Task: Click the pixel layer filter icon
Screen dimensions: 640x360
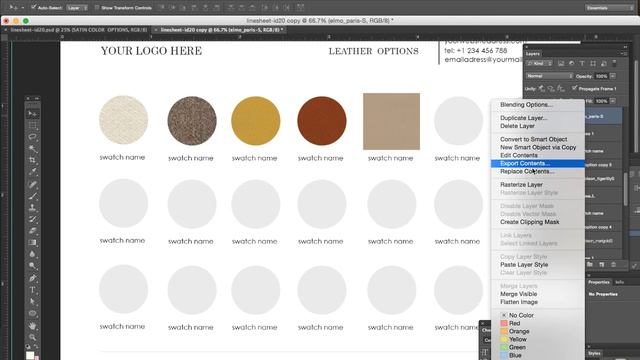Action: [561, 64]
